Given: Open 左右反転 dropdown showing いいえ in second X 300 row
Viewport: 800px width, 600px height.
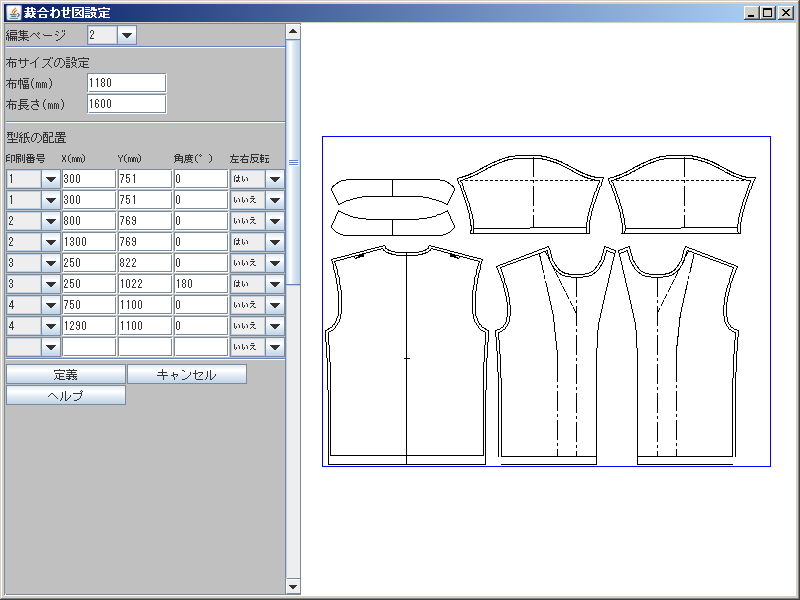Looking at the screenshot, I should coord(275,200).
